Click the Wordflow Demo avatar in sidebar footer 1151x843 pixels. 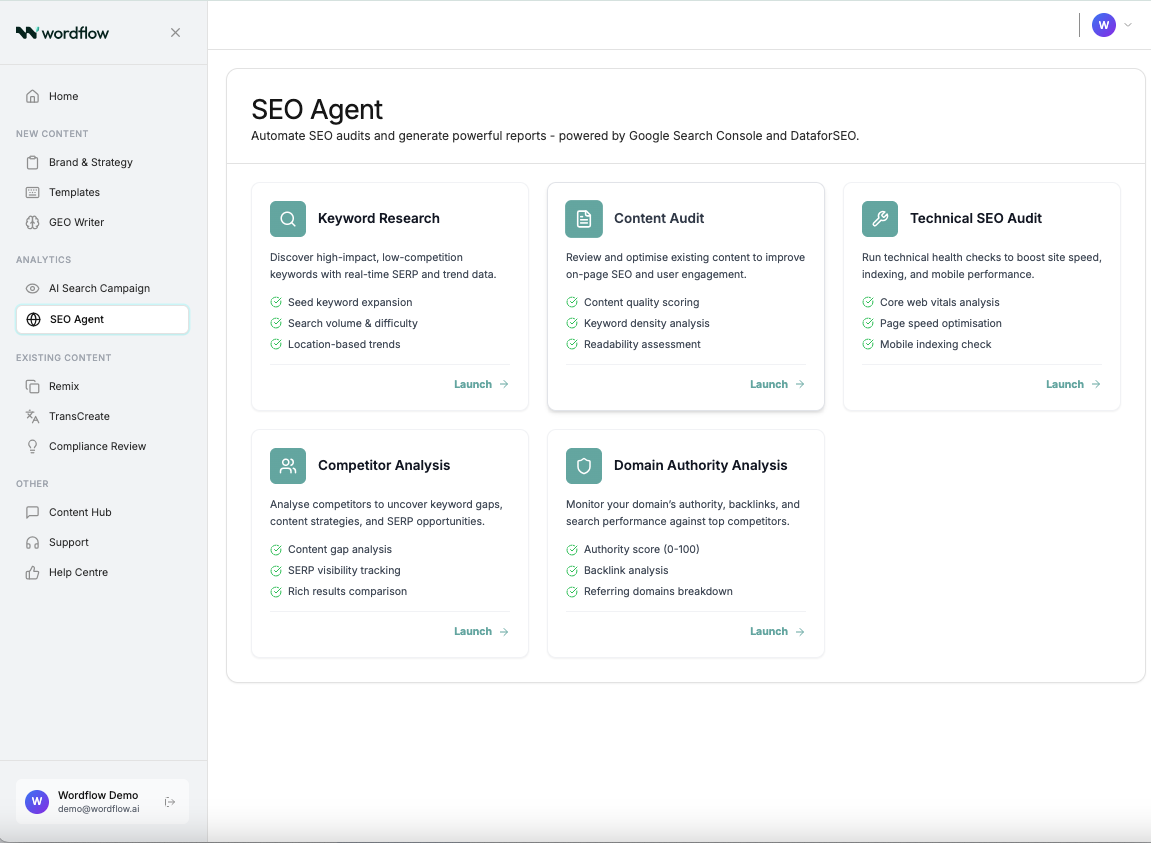(x=37, y=802)
